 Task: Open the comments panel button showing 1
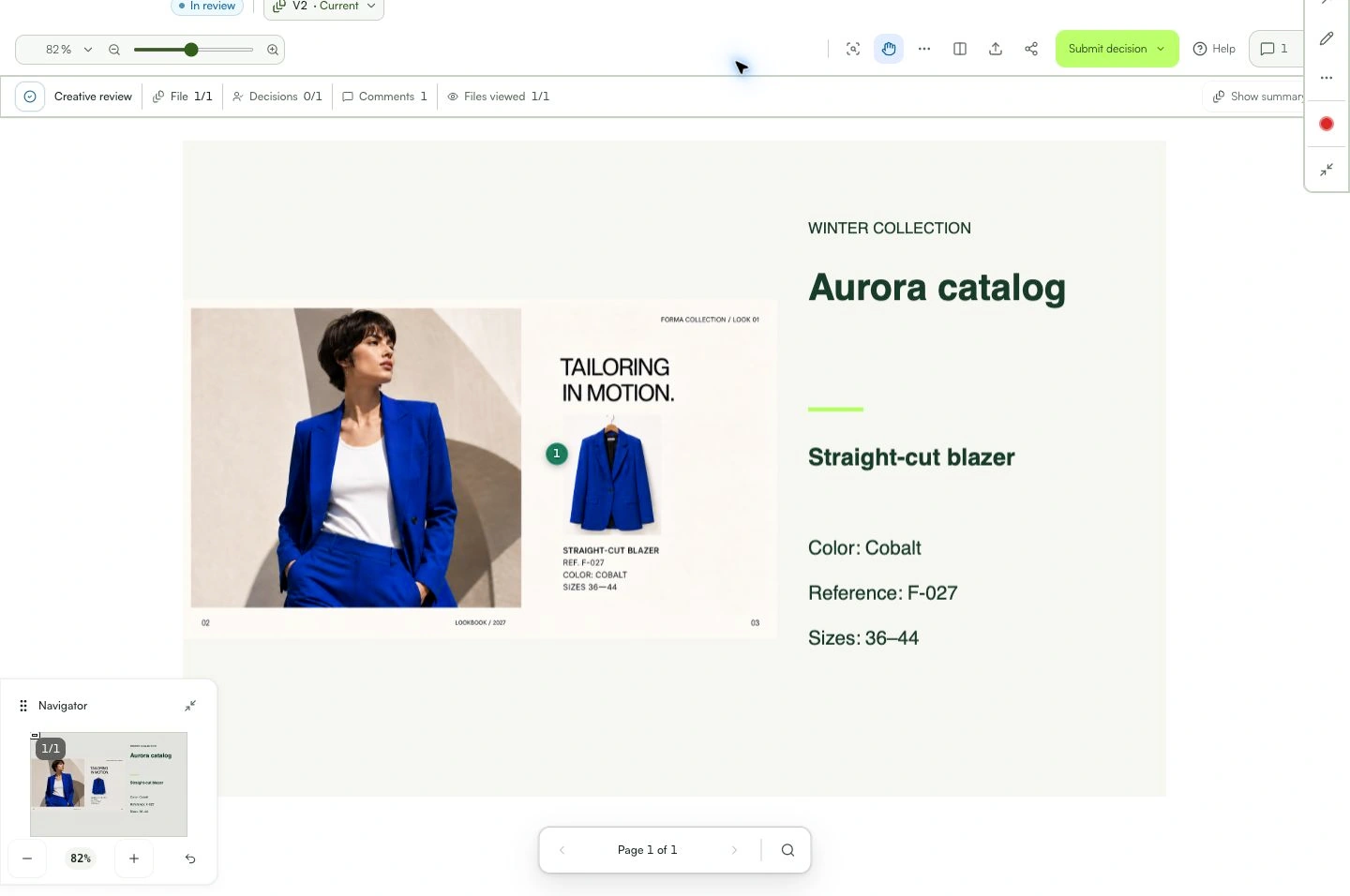pos(1274,49)
